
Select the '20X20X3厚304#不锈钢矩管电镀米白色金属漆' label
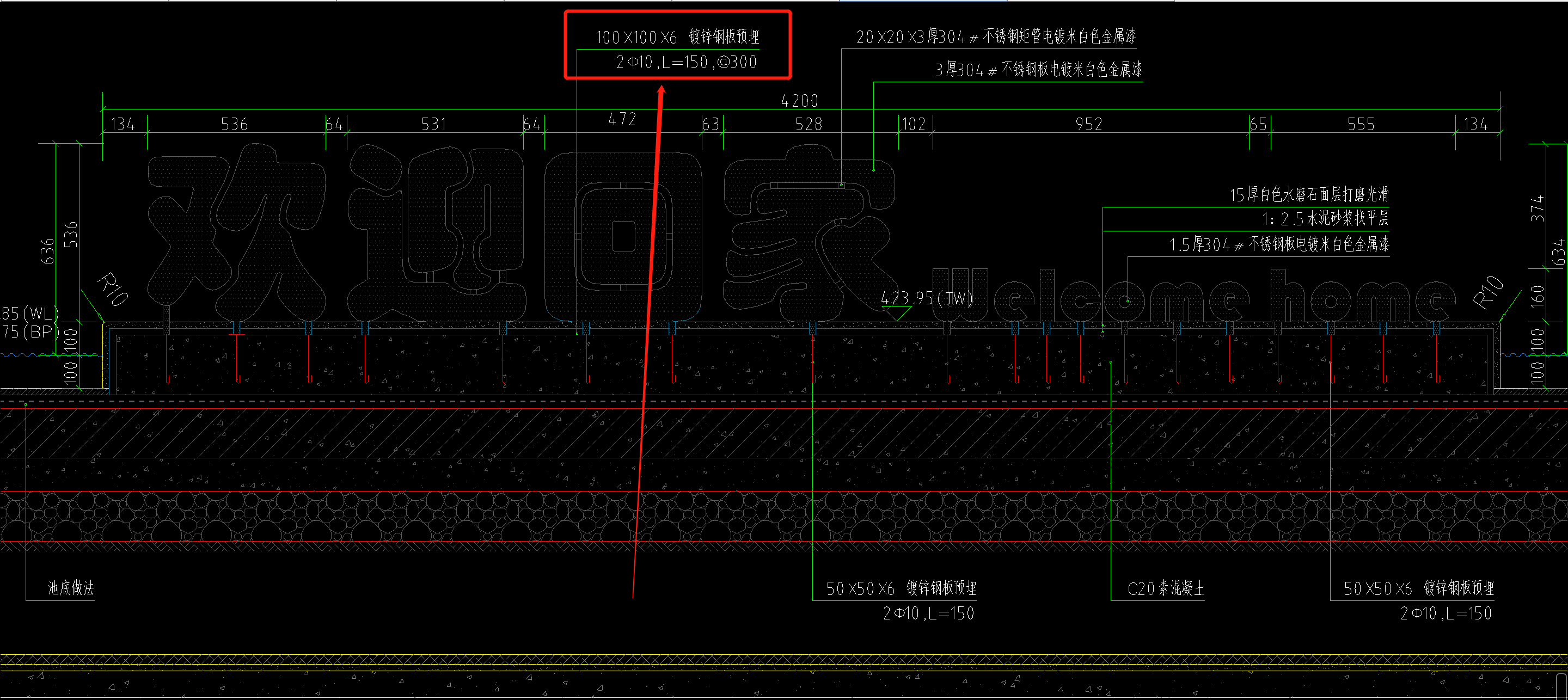(x=996, y=37)
